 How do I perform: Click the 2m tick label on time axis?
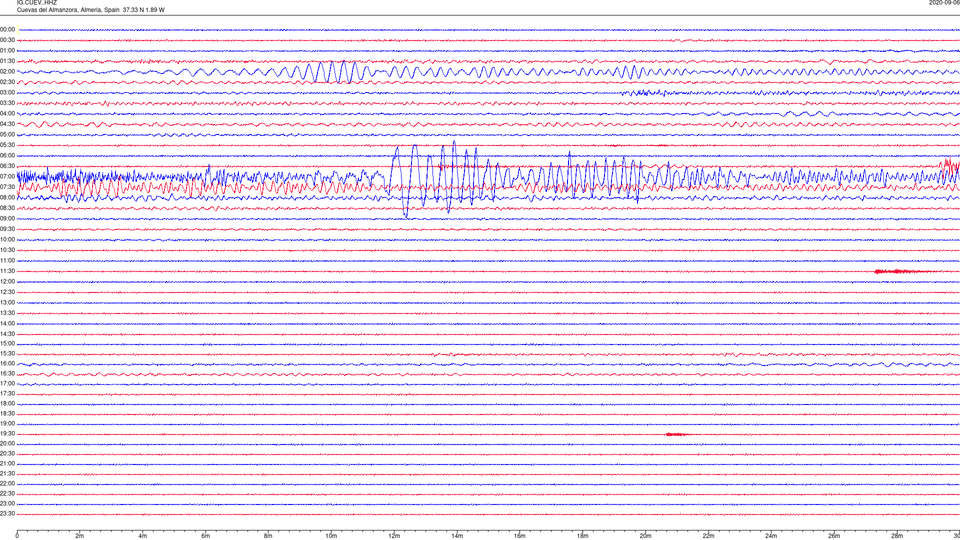click(80, 536)
